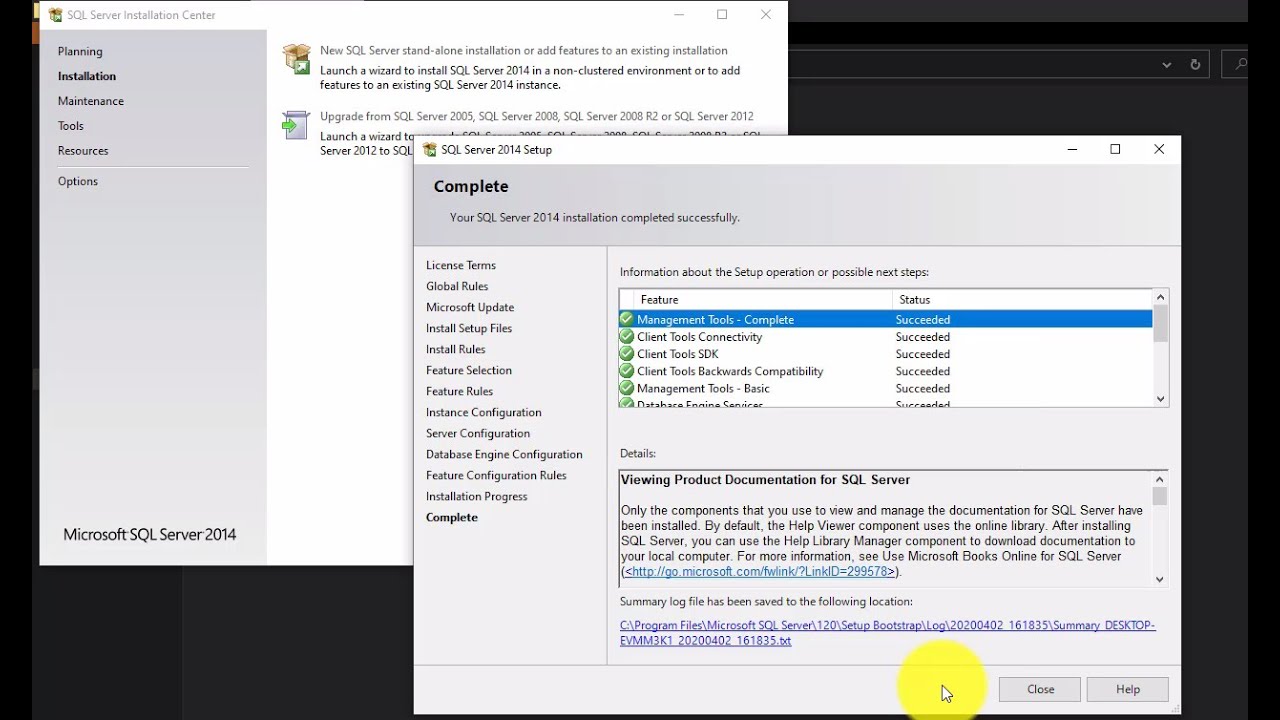Click the feature list scrollbar thumb
The width and height of the screenshot is (1280, 720).
[1161, 324]
